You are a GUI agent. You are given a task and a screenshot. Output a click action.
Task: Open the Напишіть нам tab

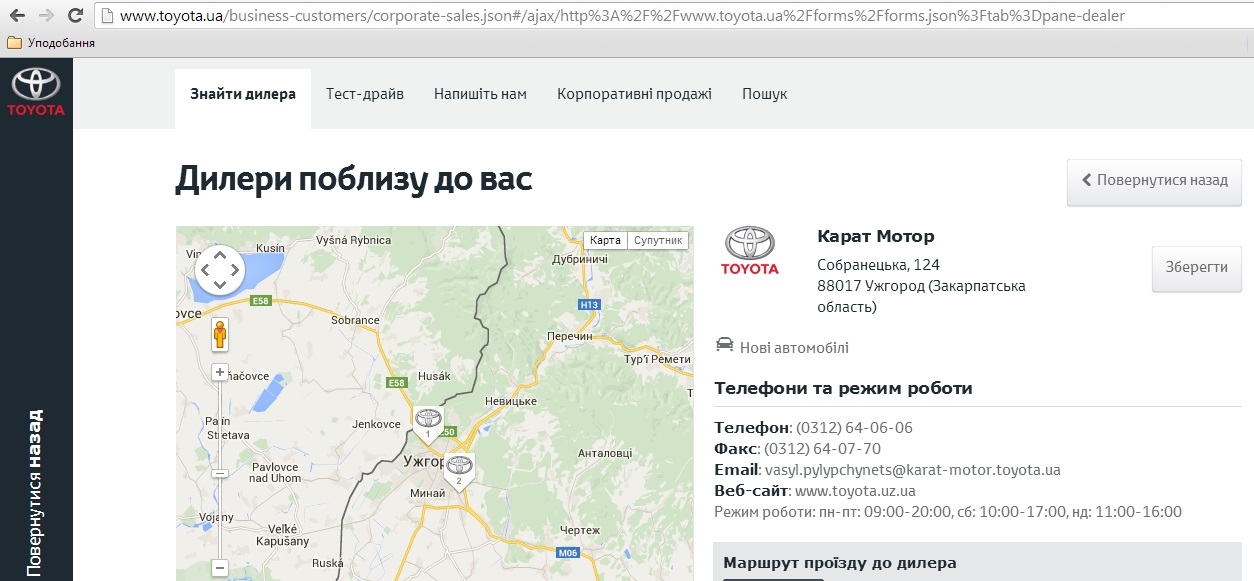click(x=480, y=94)
